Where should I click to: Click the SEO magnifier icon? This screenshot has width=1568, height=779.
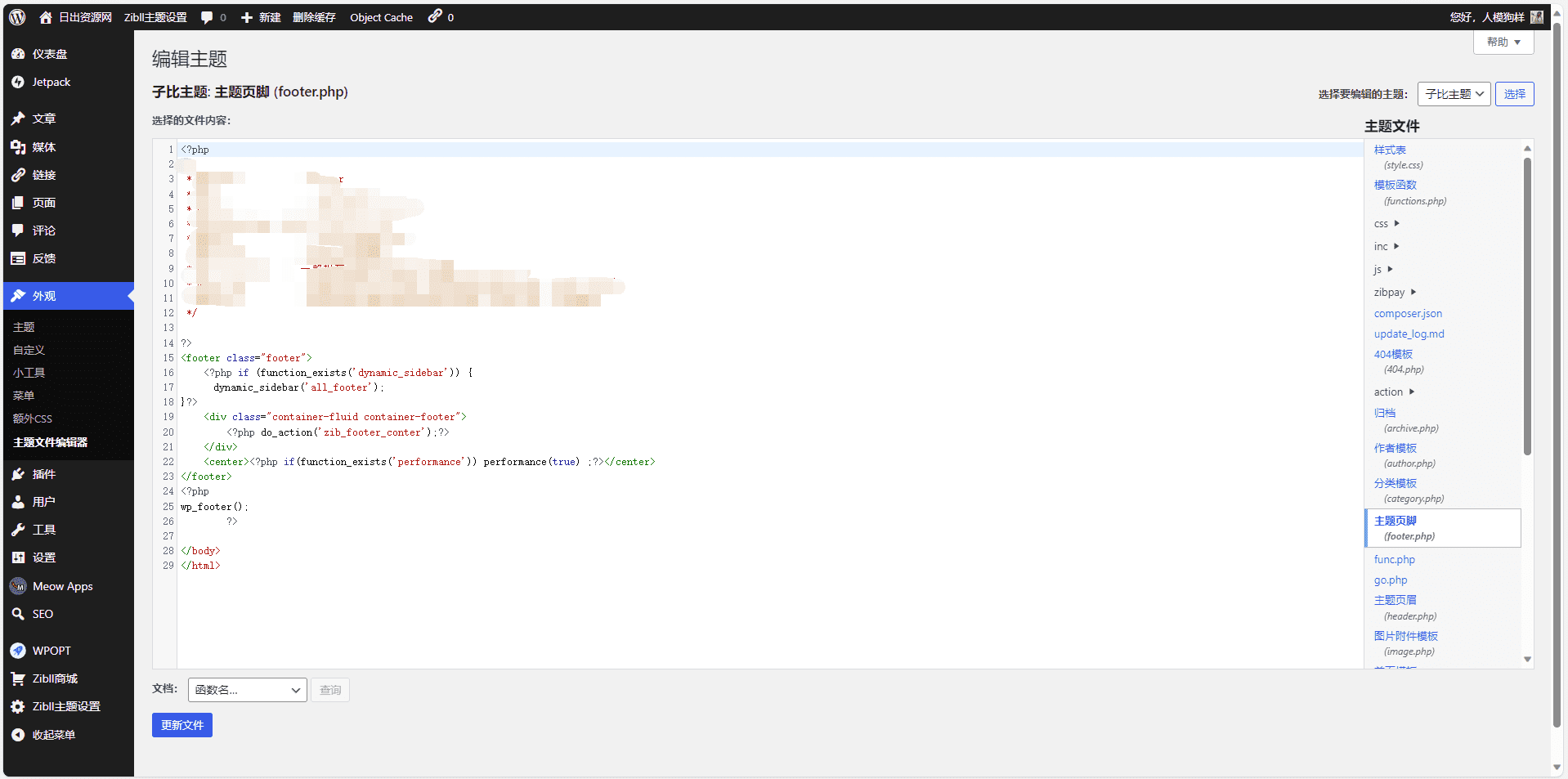point(18,614)
